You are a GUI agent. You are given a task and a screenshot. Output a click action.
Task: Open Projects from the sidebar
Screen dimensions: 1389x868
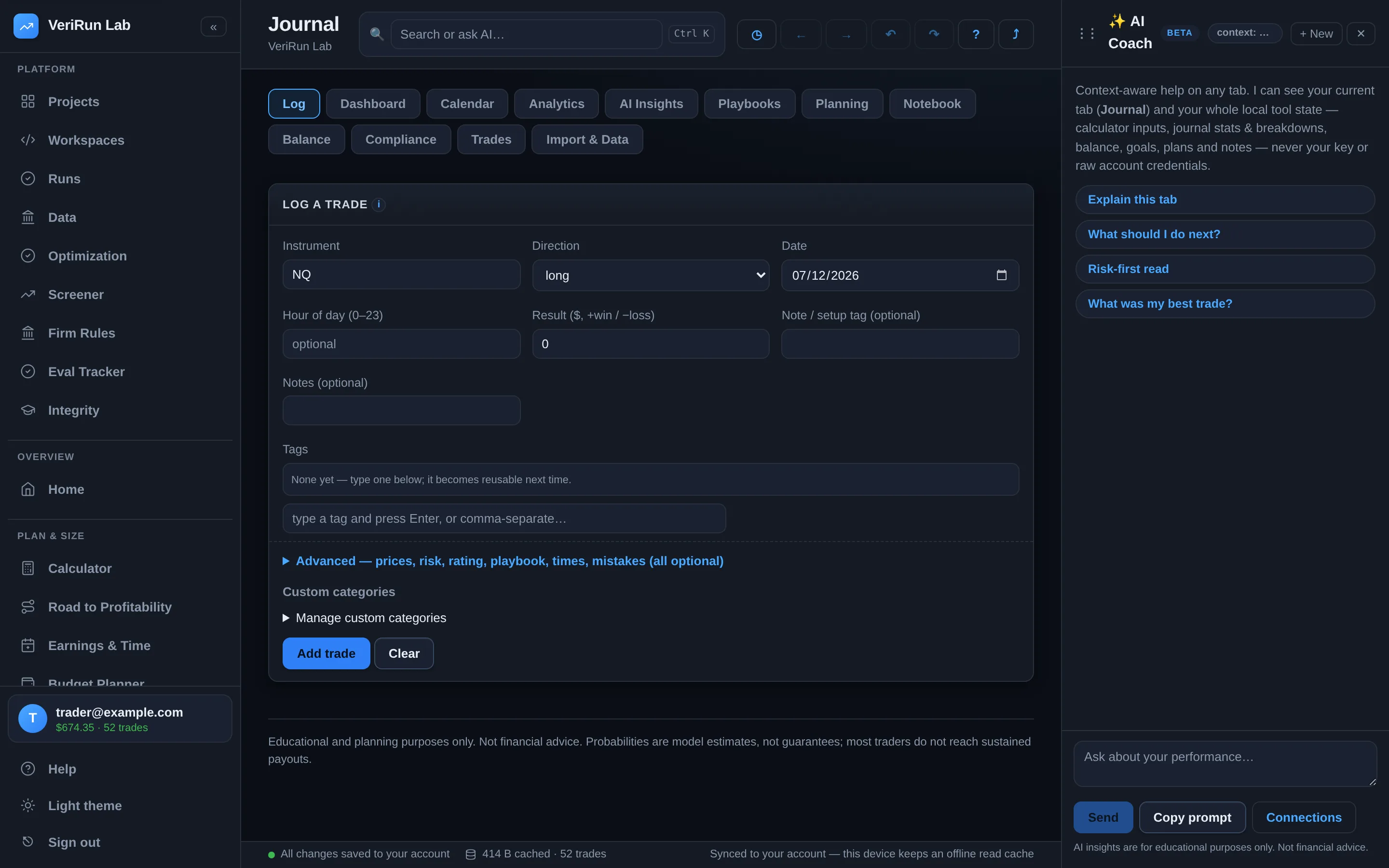click(x=120, y=102)
